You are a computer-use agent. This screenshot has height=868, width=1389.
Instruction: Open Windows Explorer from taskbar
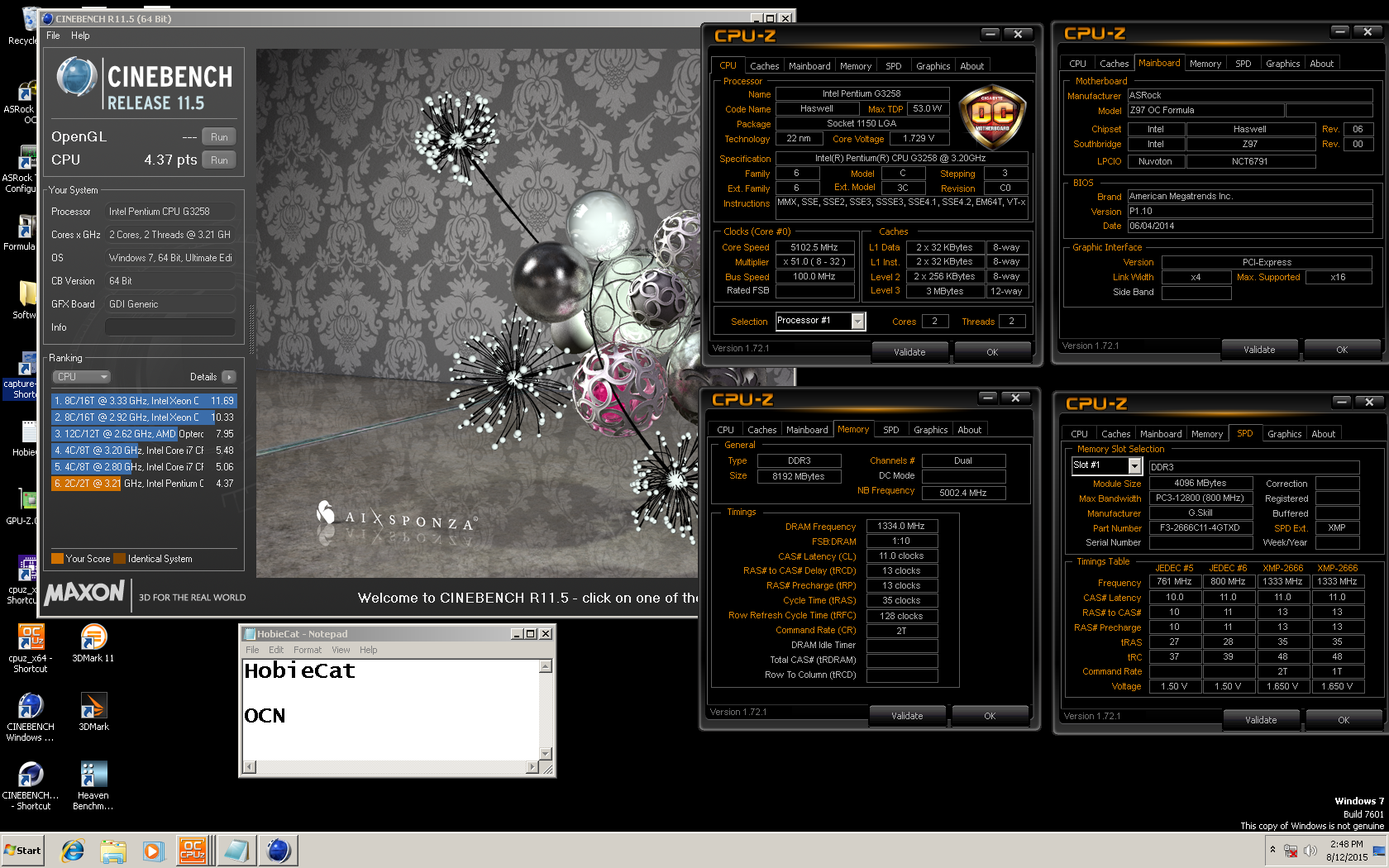coord(113,850)
